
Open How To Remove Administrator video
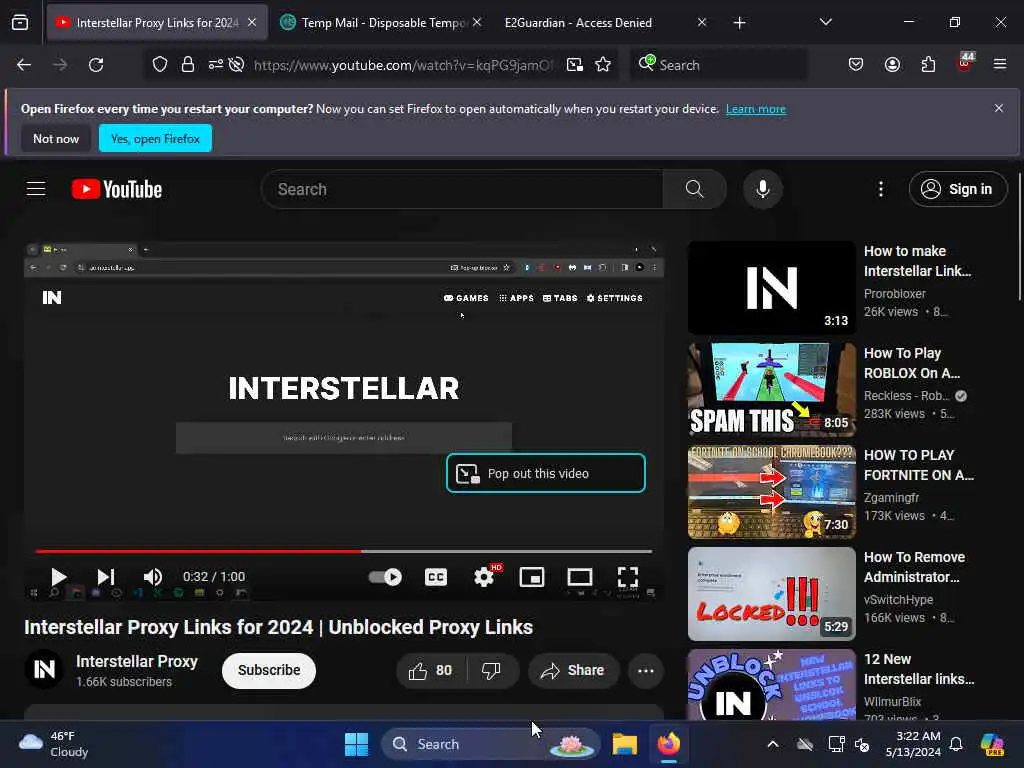[x=771, y=594]
